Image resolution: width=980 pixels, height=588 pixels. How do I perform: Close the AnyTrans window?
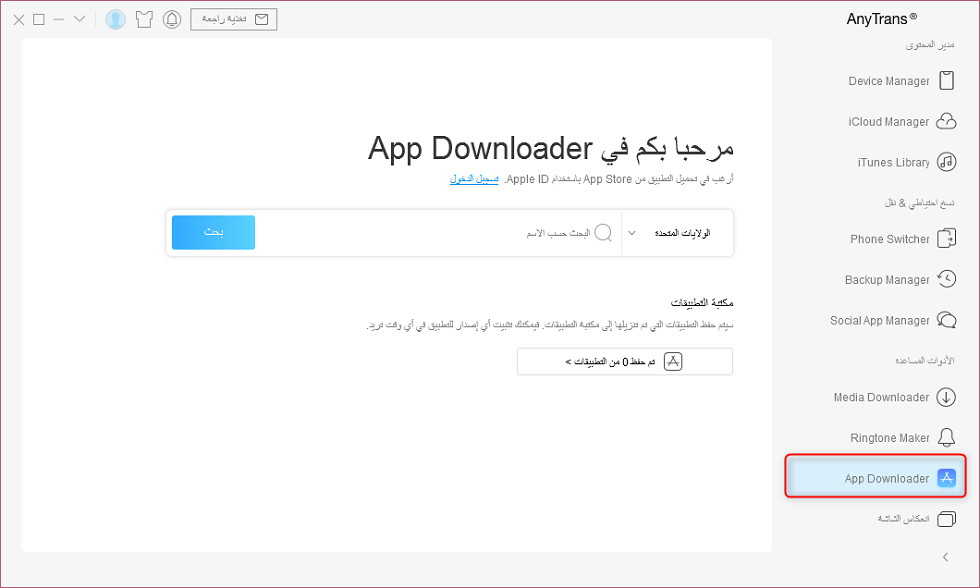pos(19,19)
